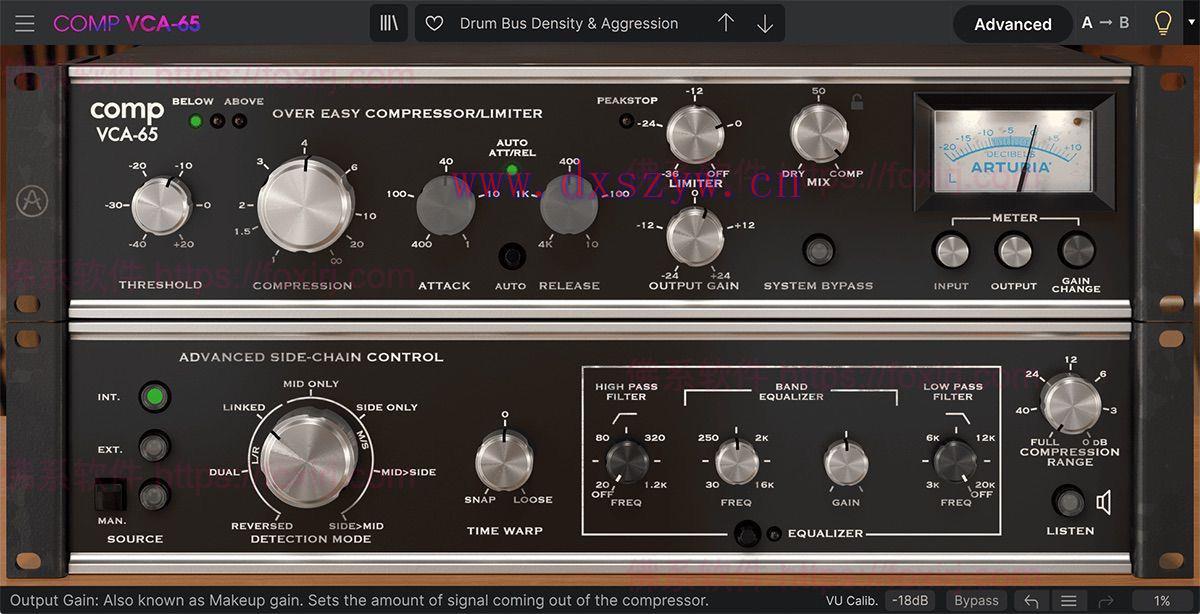This screenshot has height=614, width=1200.
Task: Favorite the current preset with heart icon
Action: (x=434, y=23)
